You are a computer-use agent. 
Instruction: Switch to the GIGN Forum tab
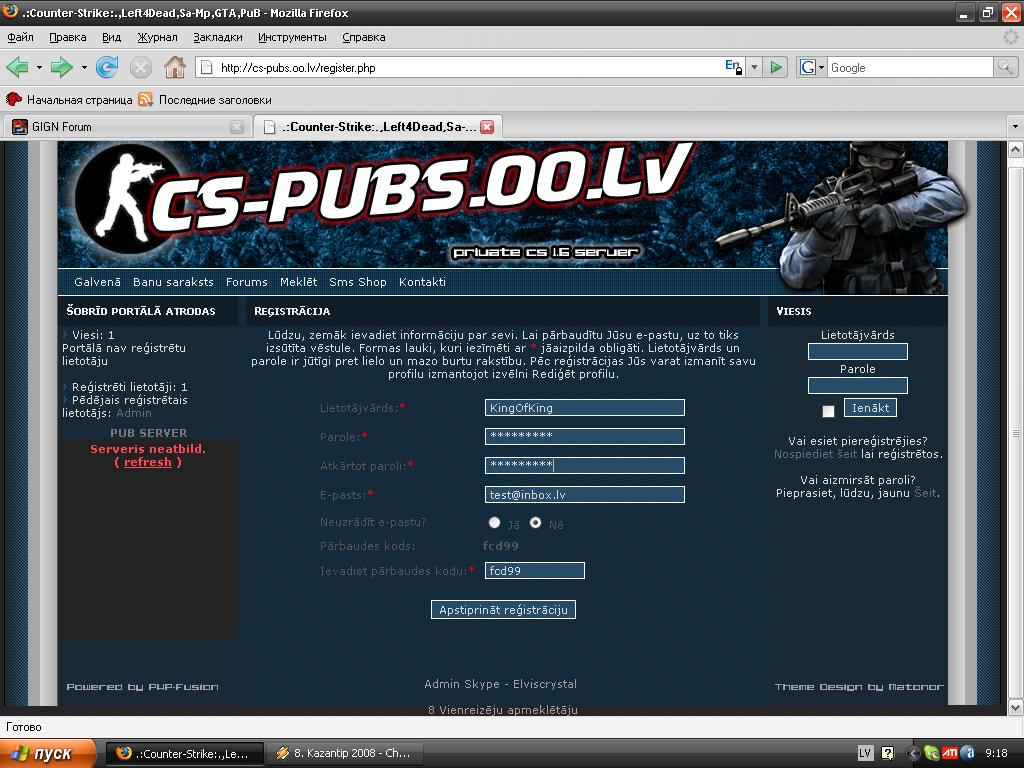click(x=120, y=127)
